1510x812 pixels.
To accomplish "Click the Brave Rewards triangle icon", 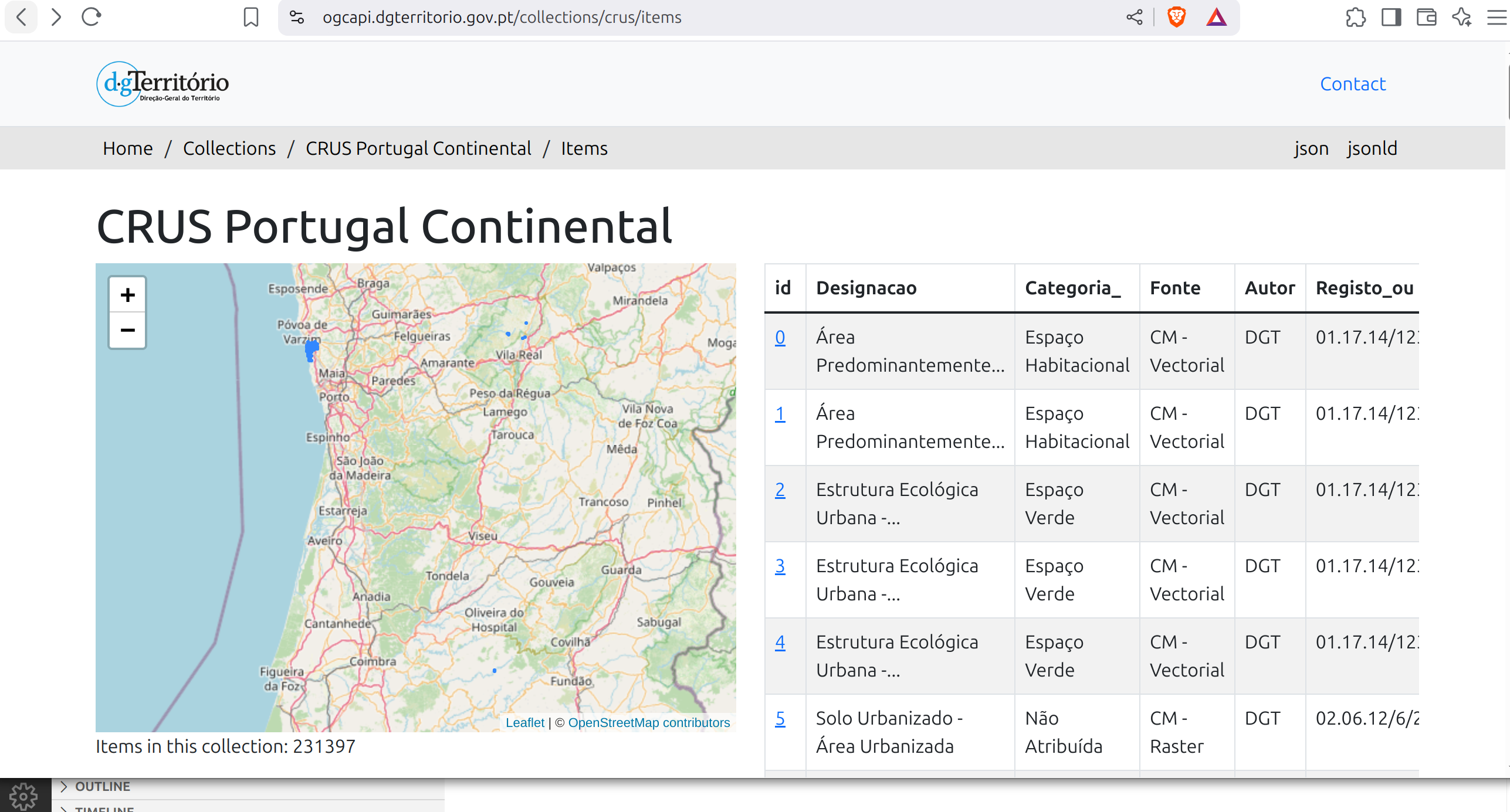I will pos(1216,17).
